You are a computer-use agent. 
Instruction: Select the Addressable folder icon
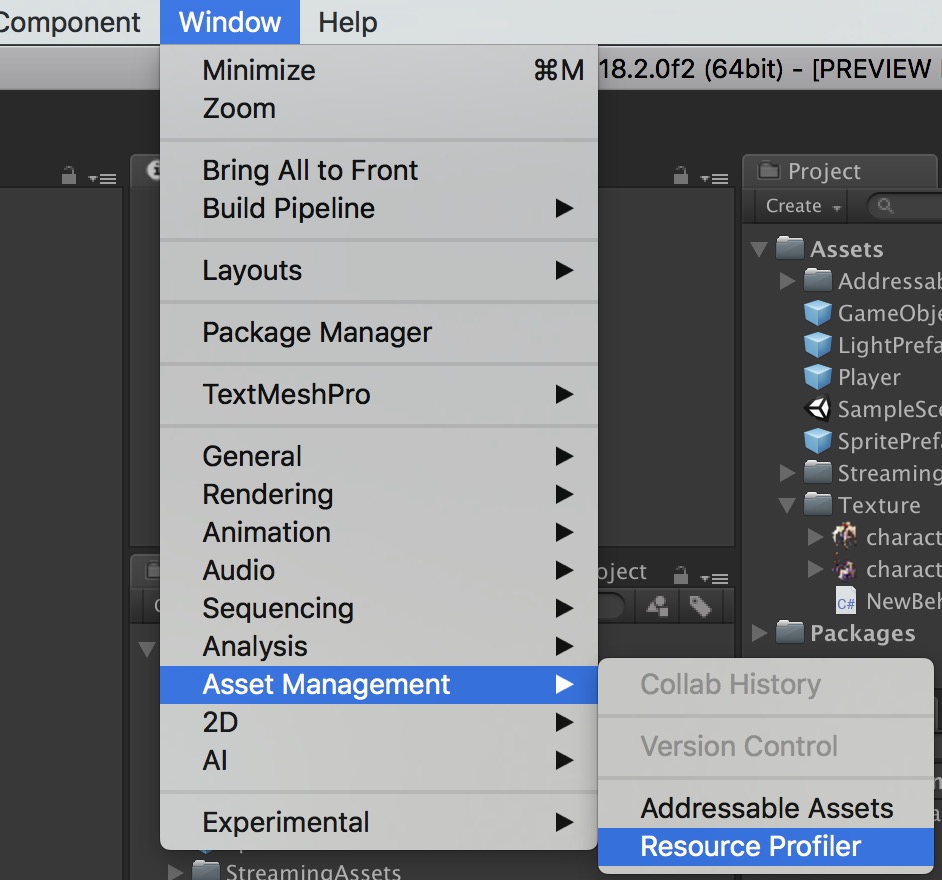tap(818, 280)
